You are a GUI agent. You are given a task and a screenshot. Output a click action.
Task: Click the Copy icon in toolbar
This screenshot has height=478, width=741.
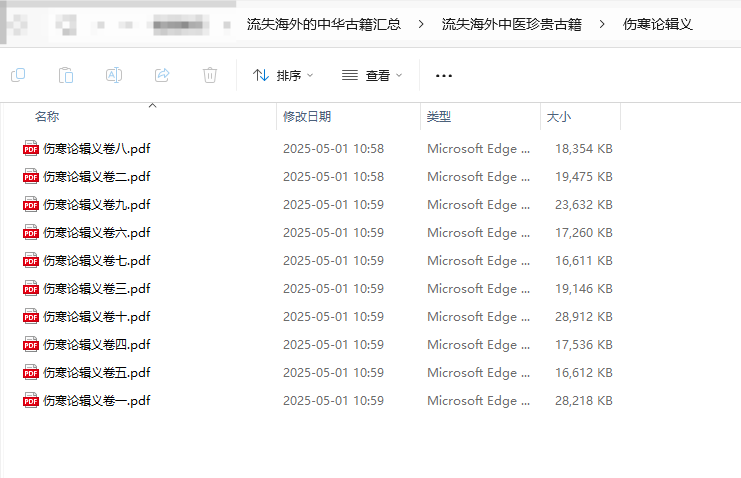click(18, 75)
